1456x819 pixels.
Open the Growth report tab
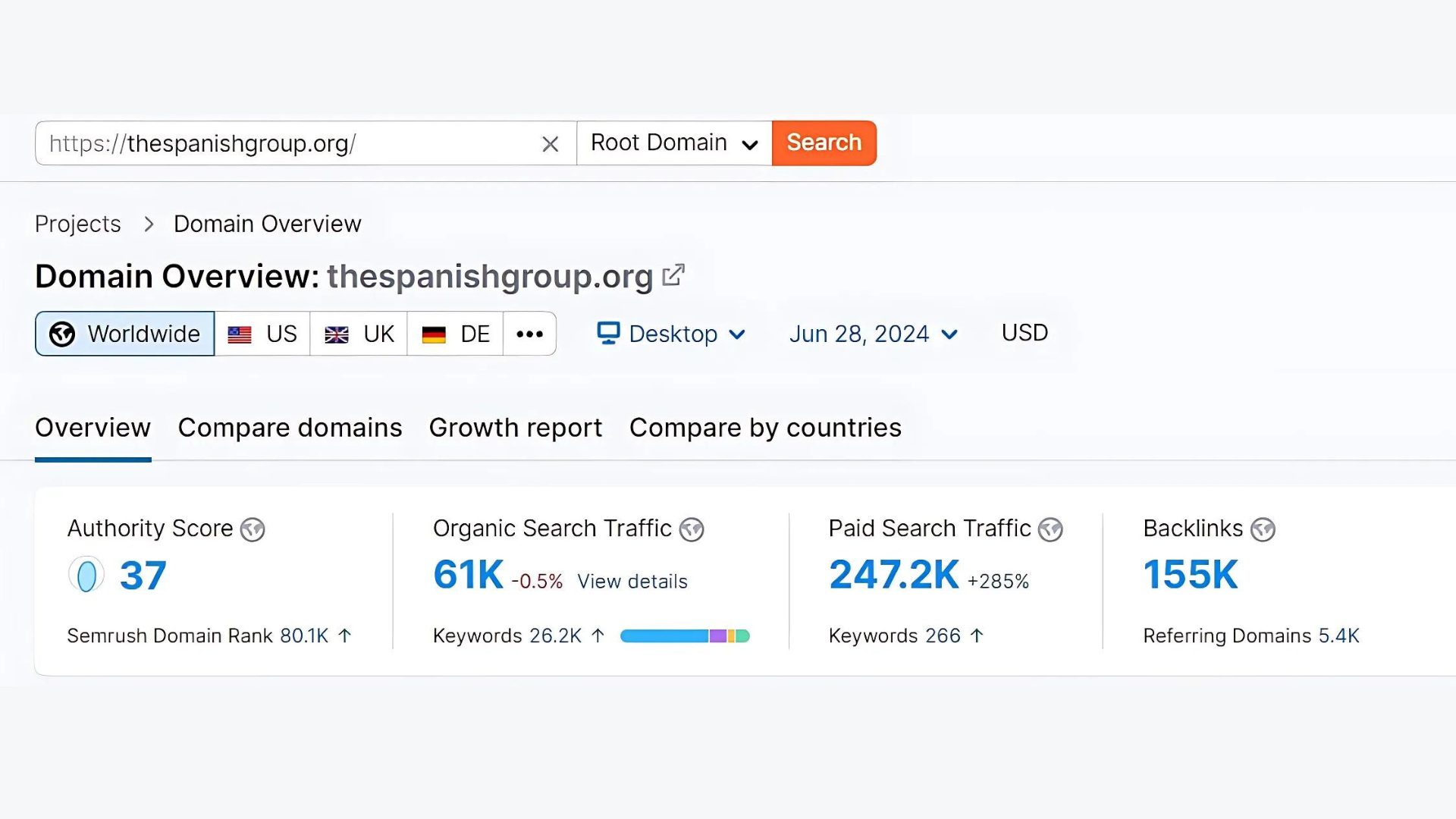516,428
